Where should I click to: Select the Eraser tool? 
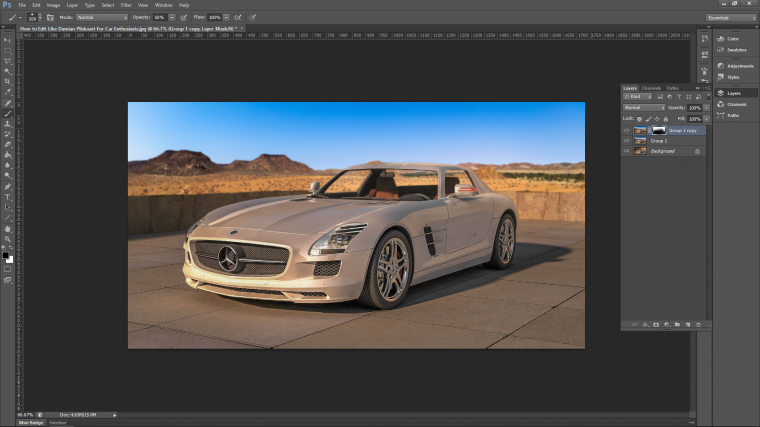(x=7, y=144)
